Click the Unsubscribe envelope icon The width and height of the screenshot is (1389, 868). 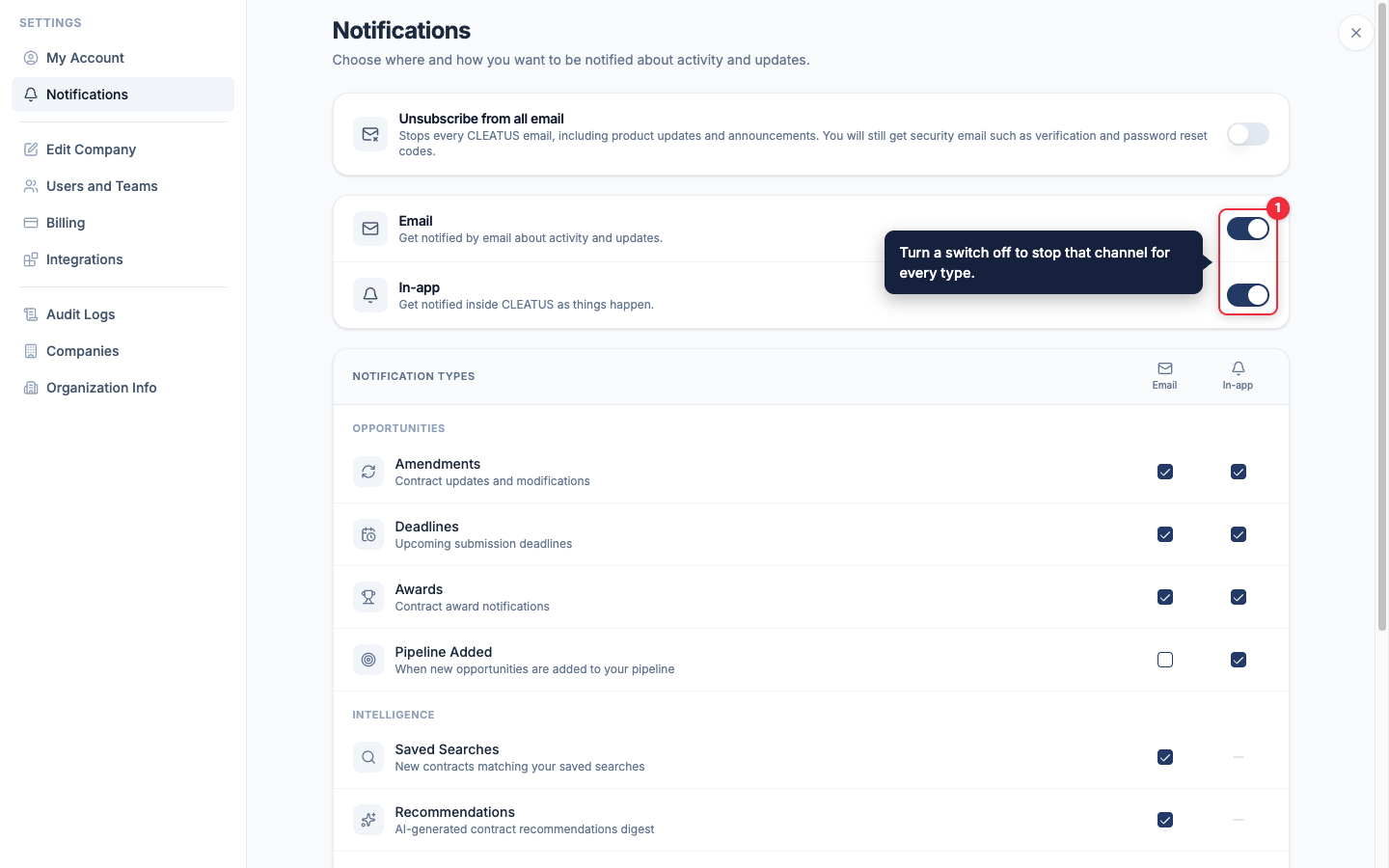(370, 134)
